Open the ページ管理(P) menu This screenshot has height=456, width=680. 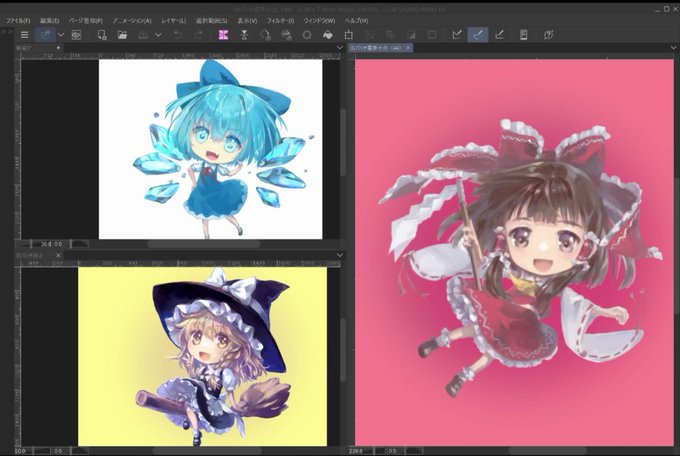[x=86, y=20]
